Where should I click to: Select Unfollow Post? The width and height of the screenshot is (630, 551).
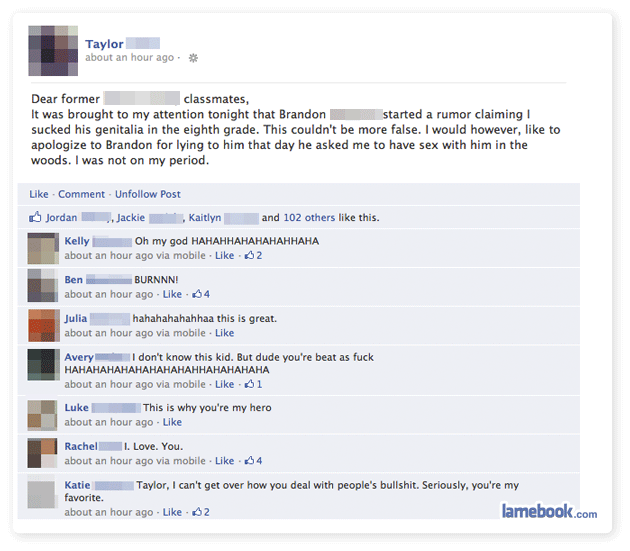pyautogui.click(x=147, y=194)
